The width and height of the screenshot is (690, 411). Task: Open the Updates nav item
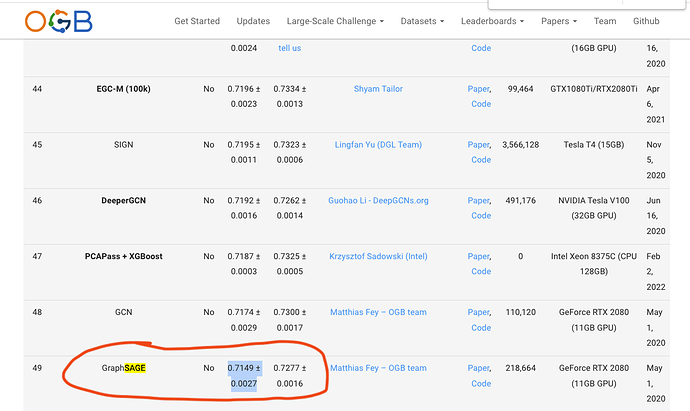(253, 21)
